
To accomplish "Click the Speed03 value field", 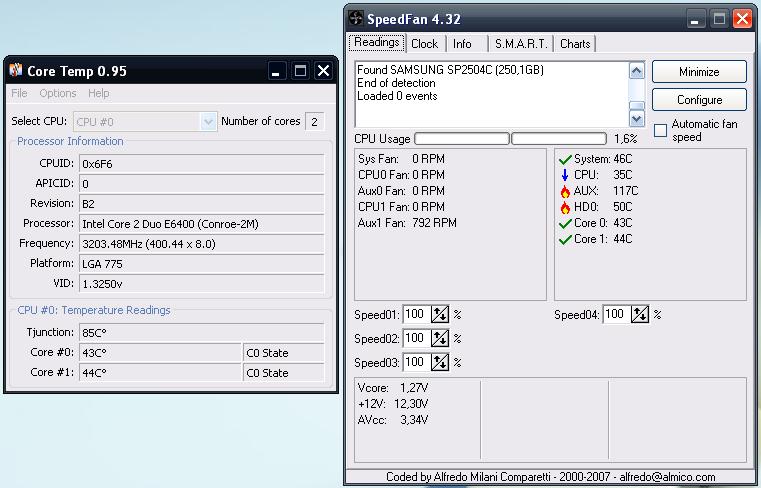I will [x=416, y=362].
